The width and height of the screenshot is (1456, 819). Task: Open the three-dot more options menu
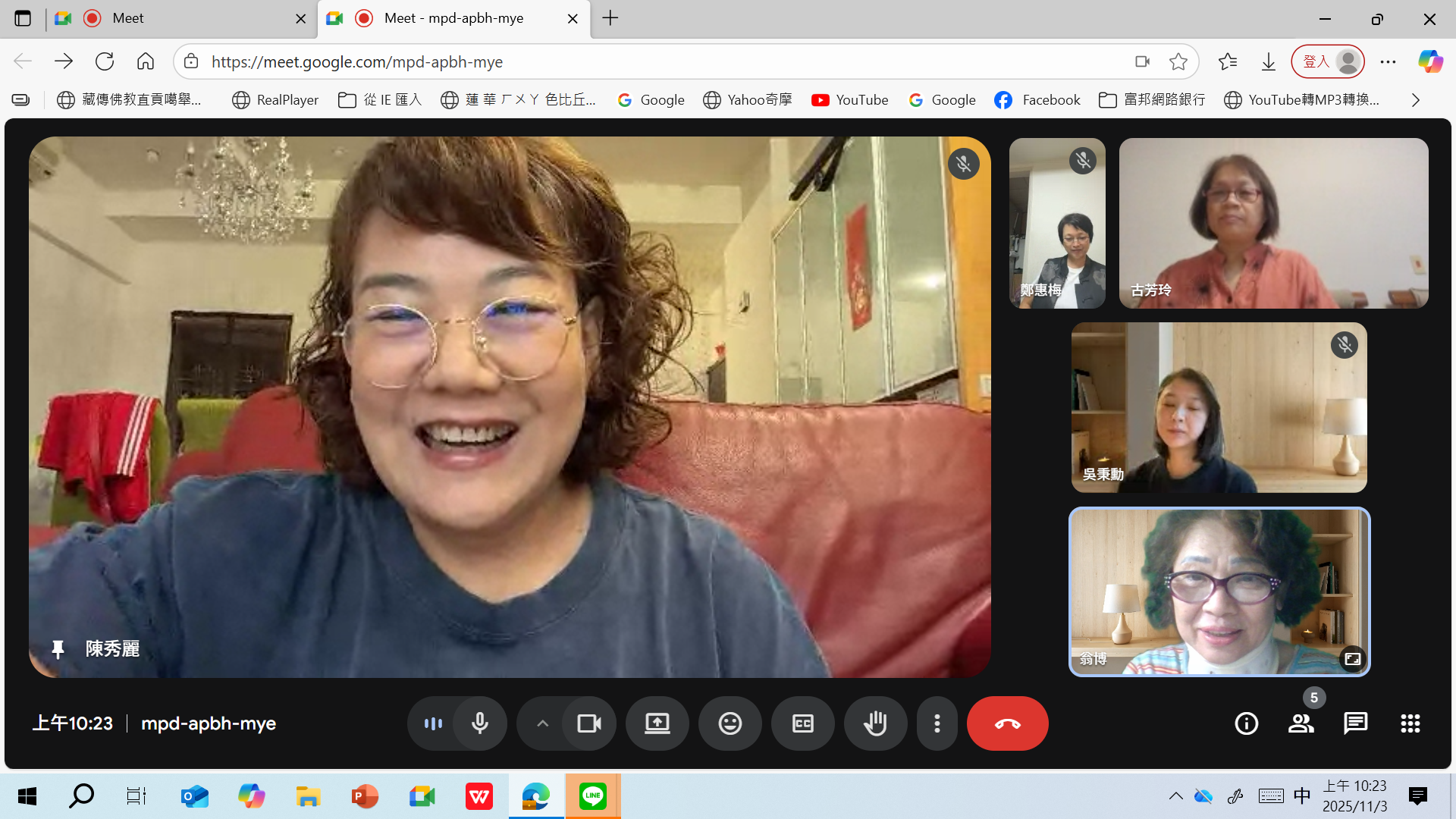[937, 723]
